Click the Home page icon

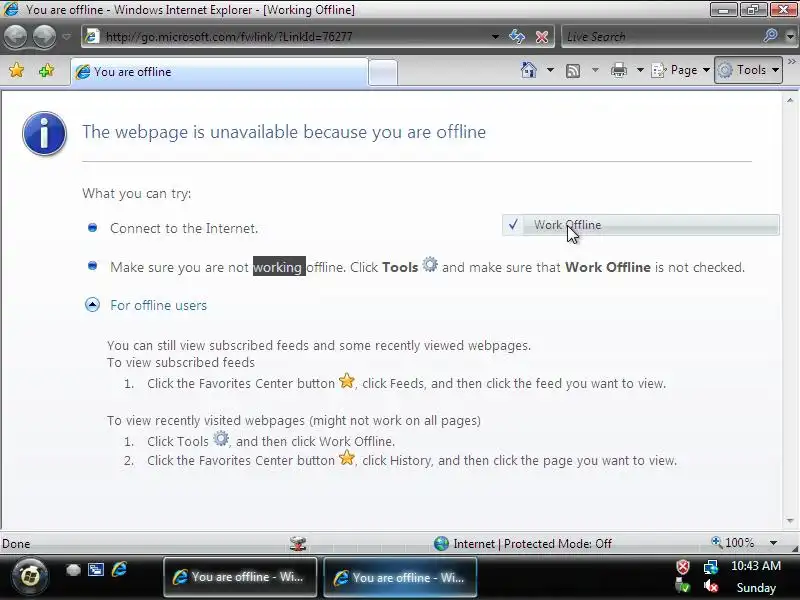pyautogui.click(x=529, y=70)
